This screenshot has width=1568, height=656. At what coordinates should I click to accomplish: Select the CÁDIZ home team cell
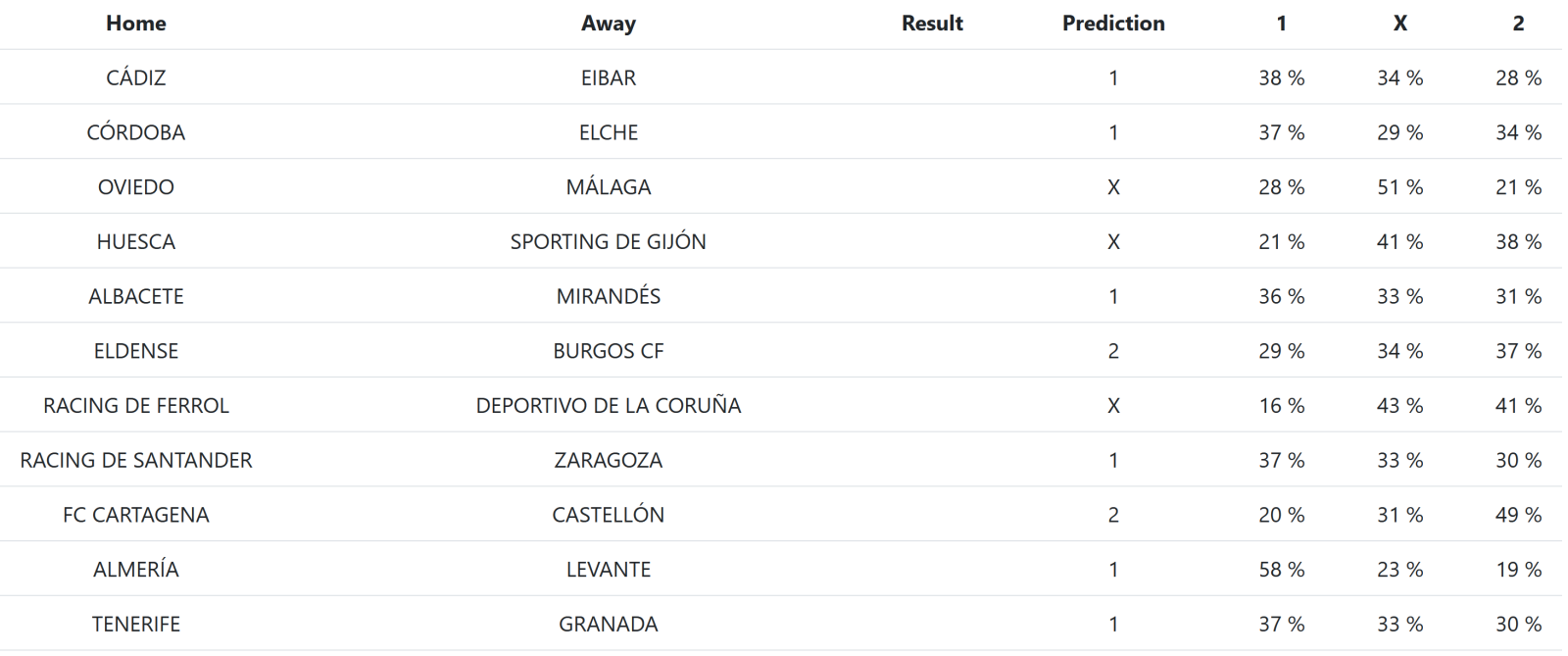[135, 77]
